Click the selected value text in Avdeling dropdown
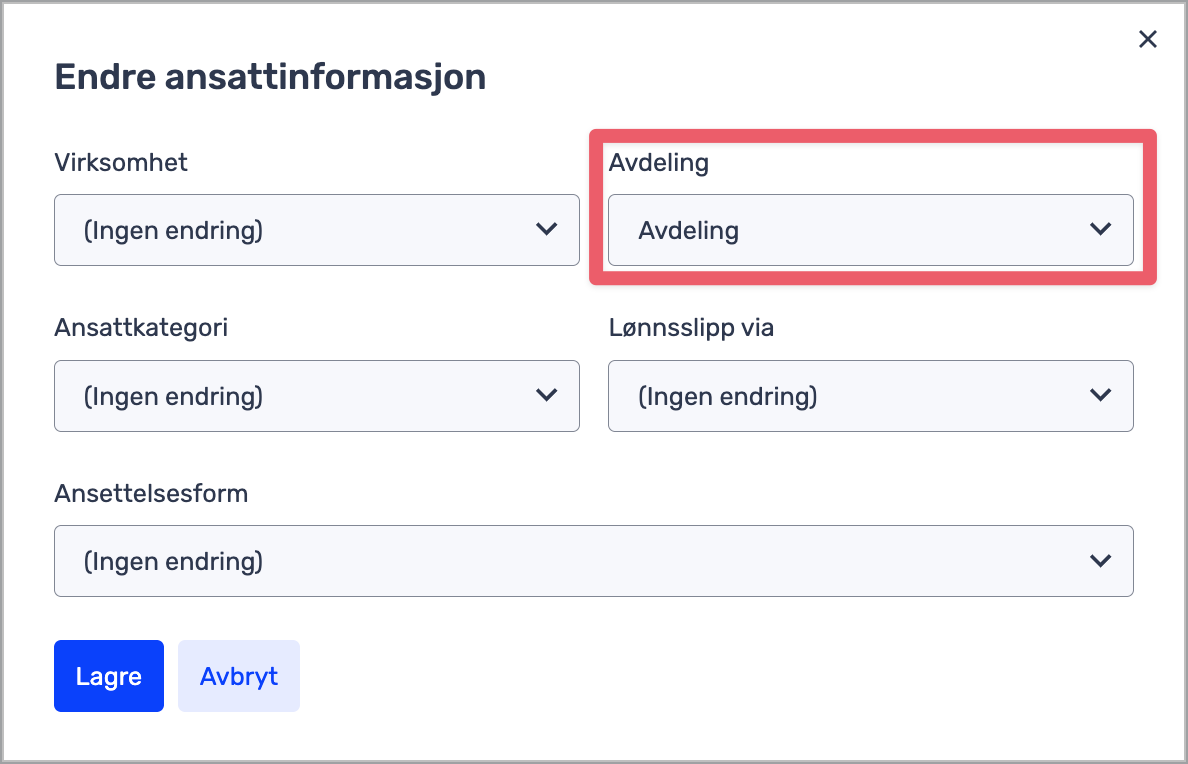This screenshot has height=764, width=1188. tap(689, 231)
